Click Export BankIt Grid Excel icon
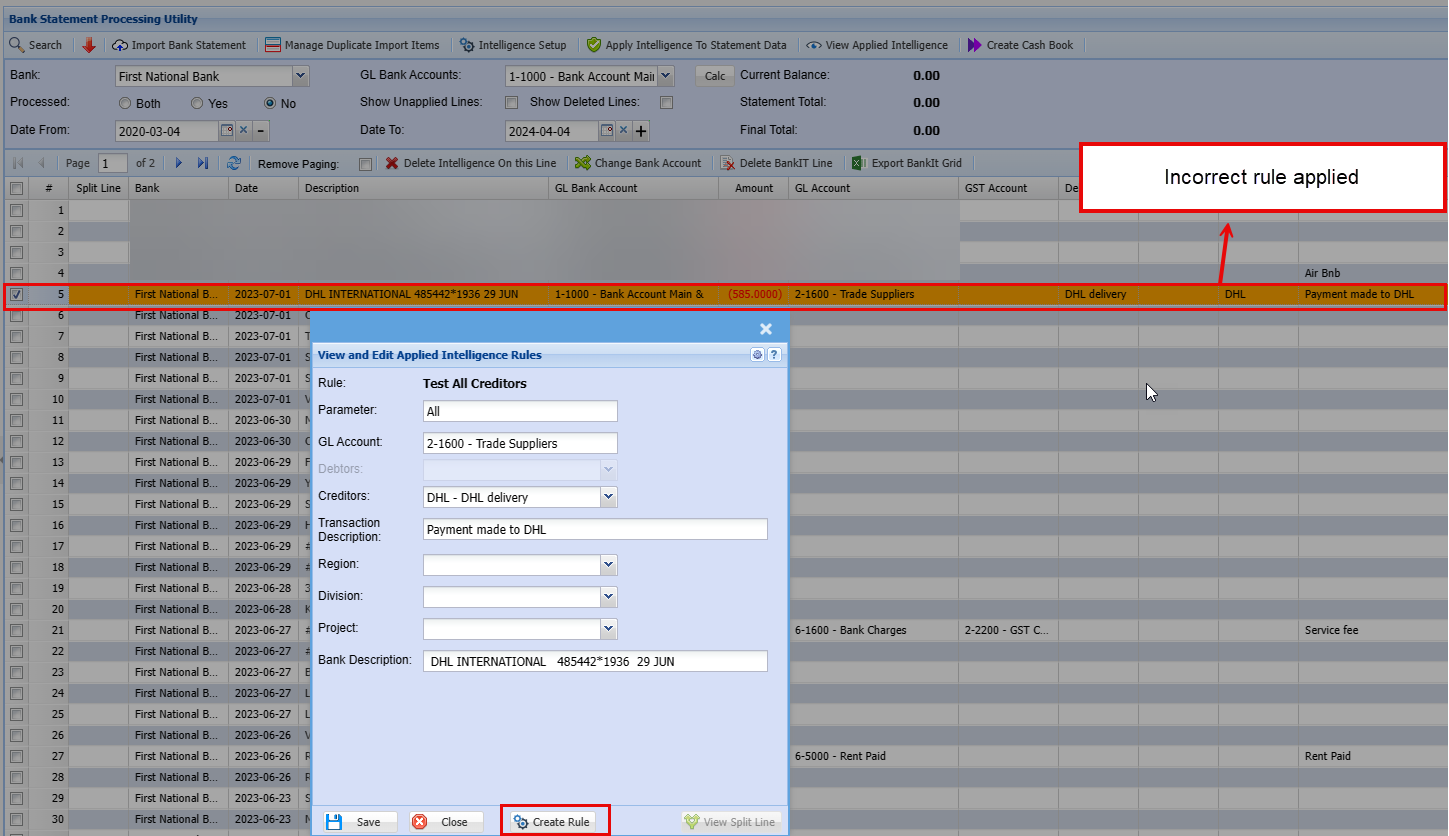 (x=858, y=163)
